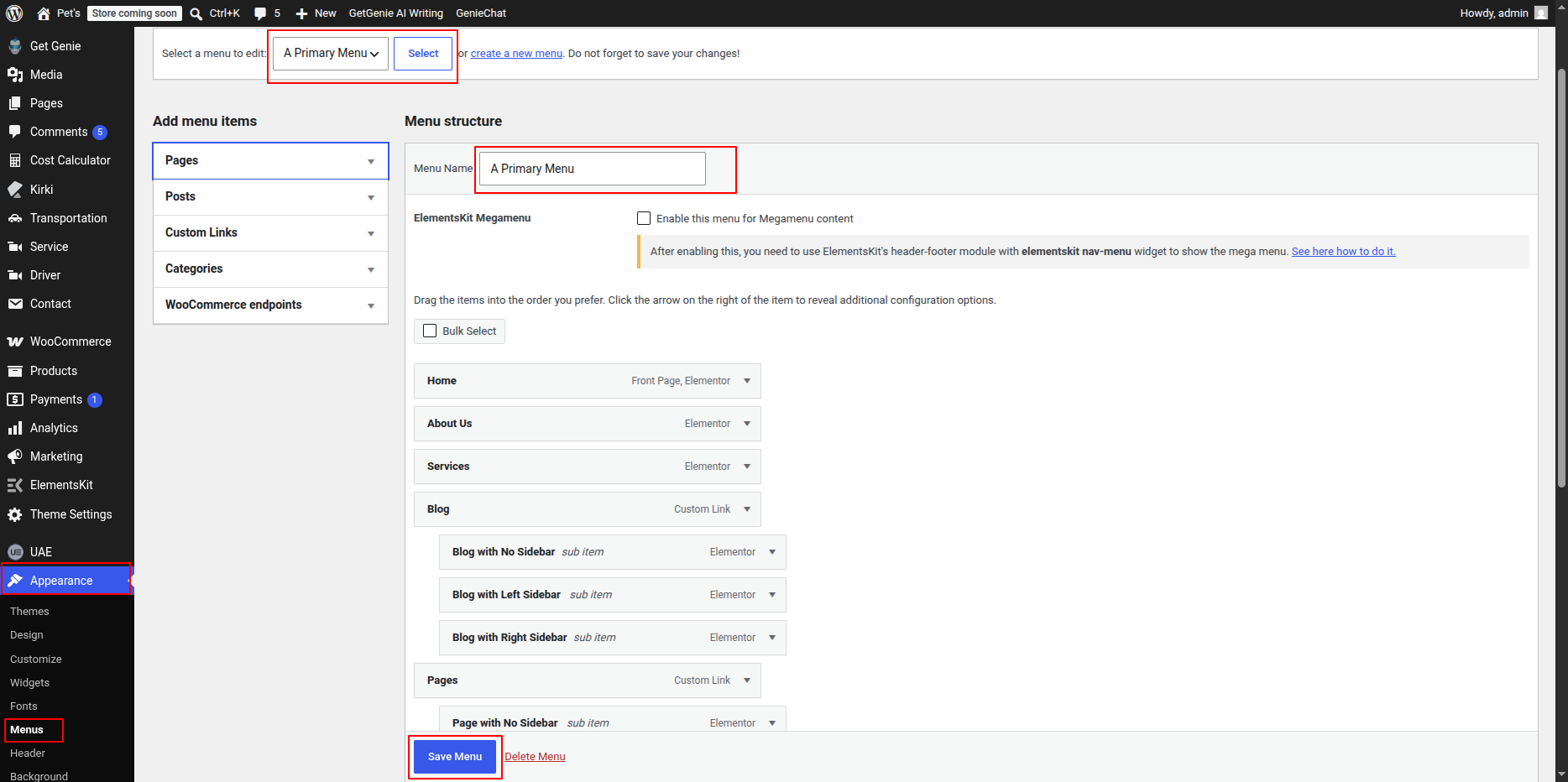Viewport: 1568px width, 782px height.
Task: Open GetGenie AI Writing in admin bar
Action: tap(395, 13)
